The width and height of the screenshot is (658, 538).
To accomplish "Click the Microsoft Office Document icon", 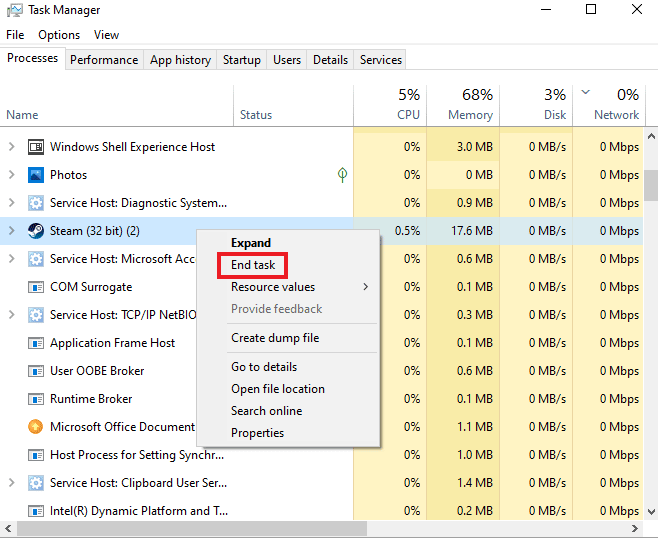I will point(34,427).
